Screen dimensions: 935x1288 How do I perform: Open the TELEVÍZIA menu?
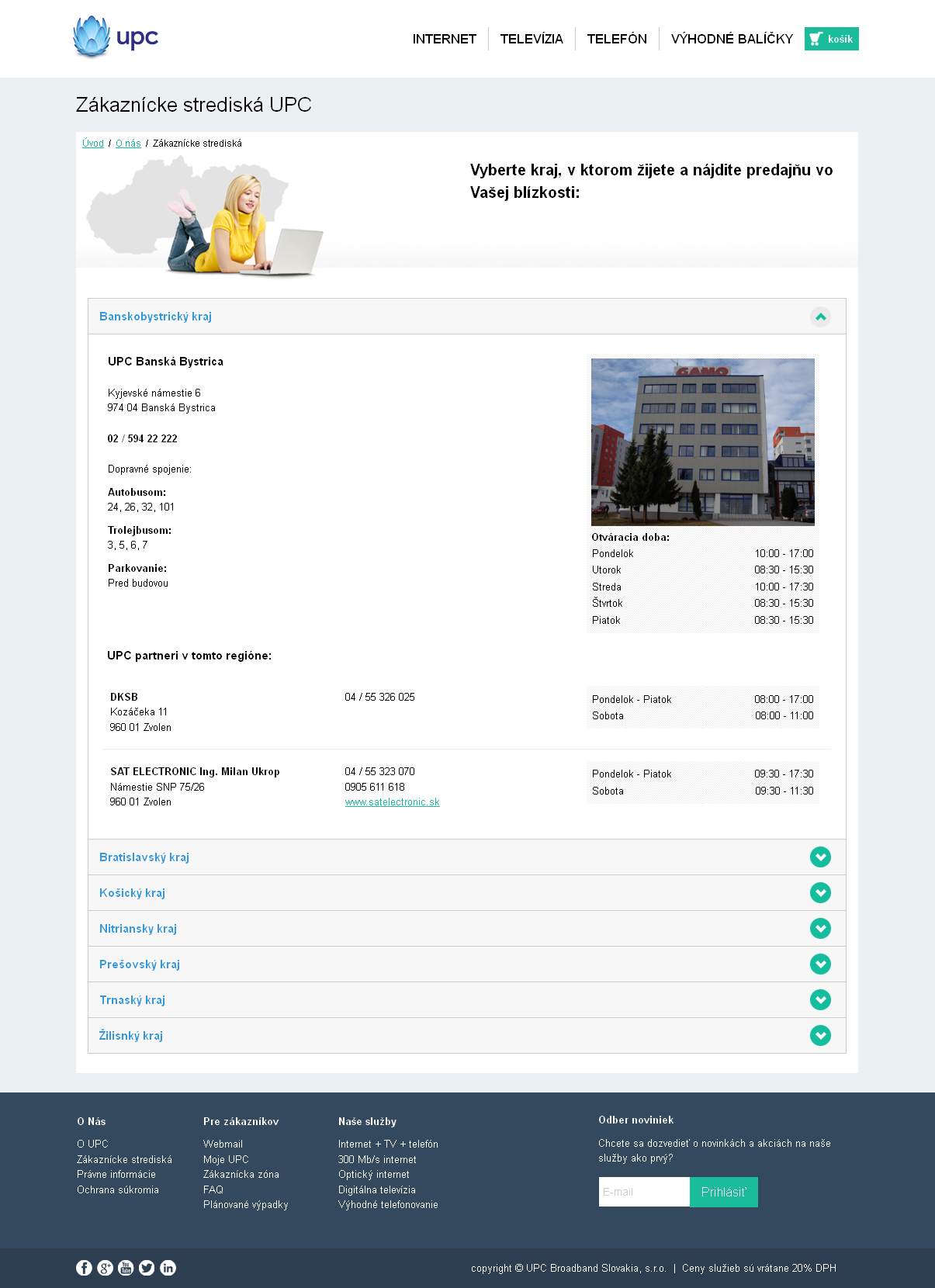pos(532,39)
